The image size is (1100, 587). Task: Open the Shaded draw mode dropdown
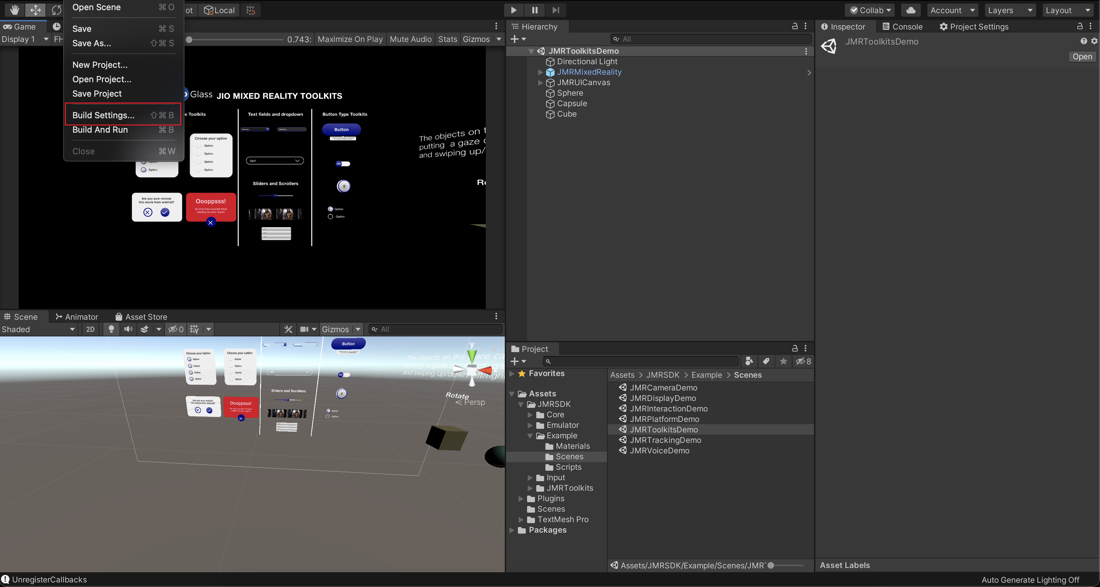click(x=38, y=329)
